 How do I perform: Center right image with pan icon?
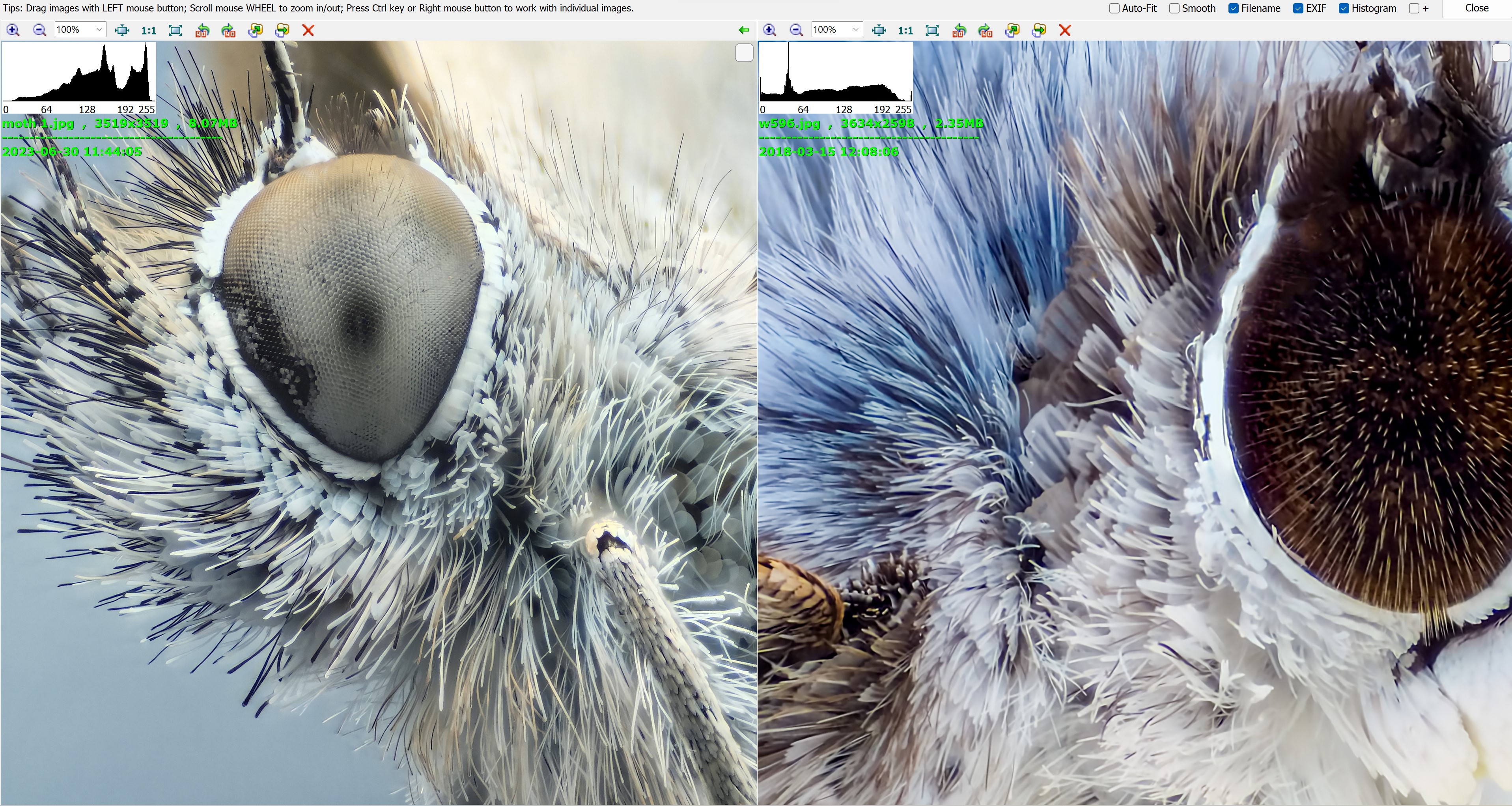point(879,30)
